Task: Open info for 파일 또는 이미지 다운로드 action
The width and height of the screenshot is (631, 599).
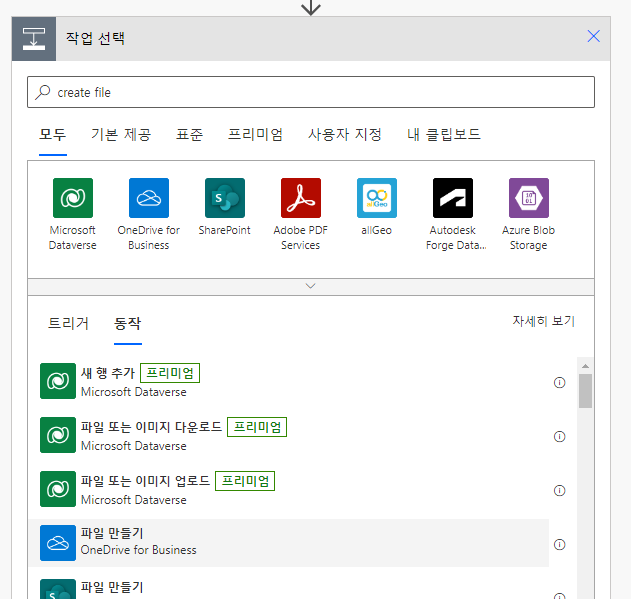Action: [x=559, y=436]
